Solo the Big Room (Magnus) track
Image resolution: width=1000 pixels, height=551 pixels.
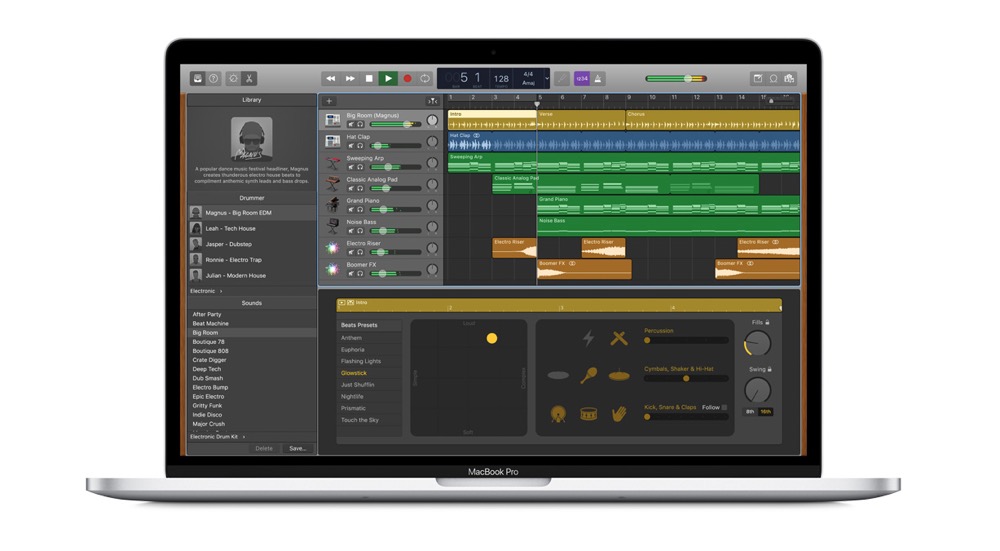pyautogui.click(x=360, y=124)
